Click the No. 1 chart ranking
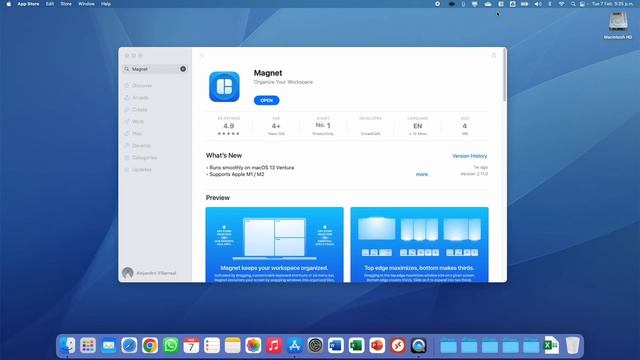Screen dimensions: 640x360 (323, 126)
